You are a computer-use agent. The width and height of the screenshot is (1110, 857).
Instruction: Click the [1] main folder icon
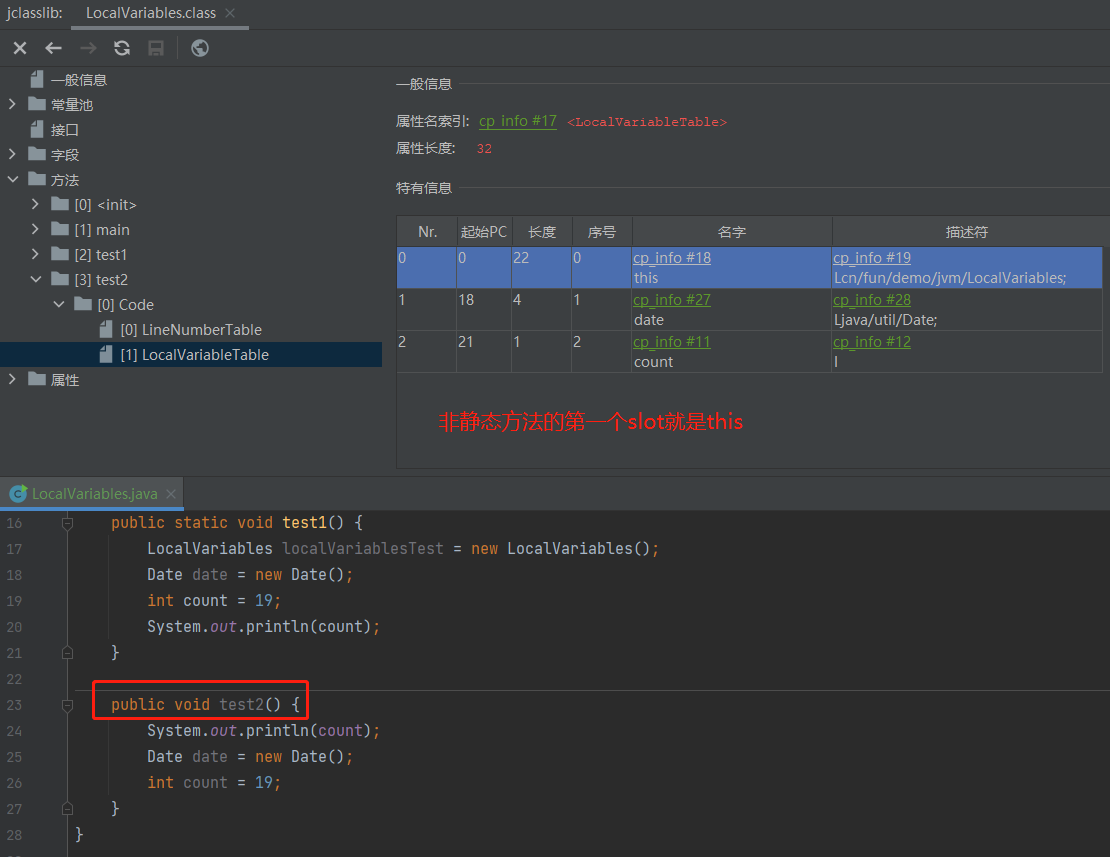[60, 229]
